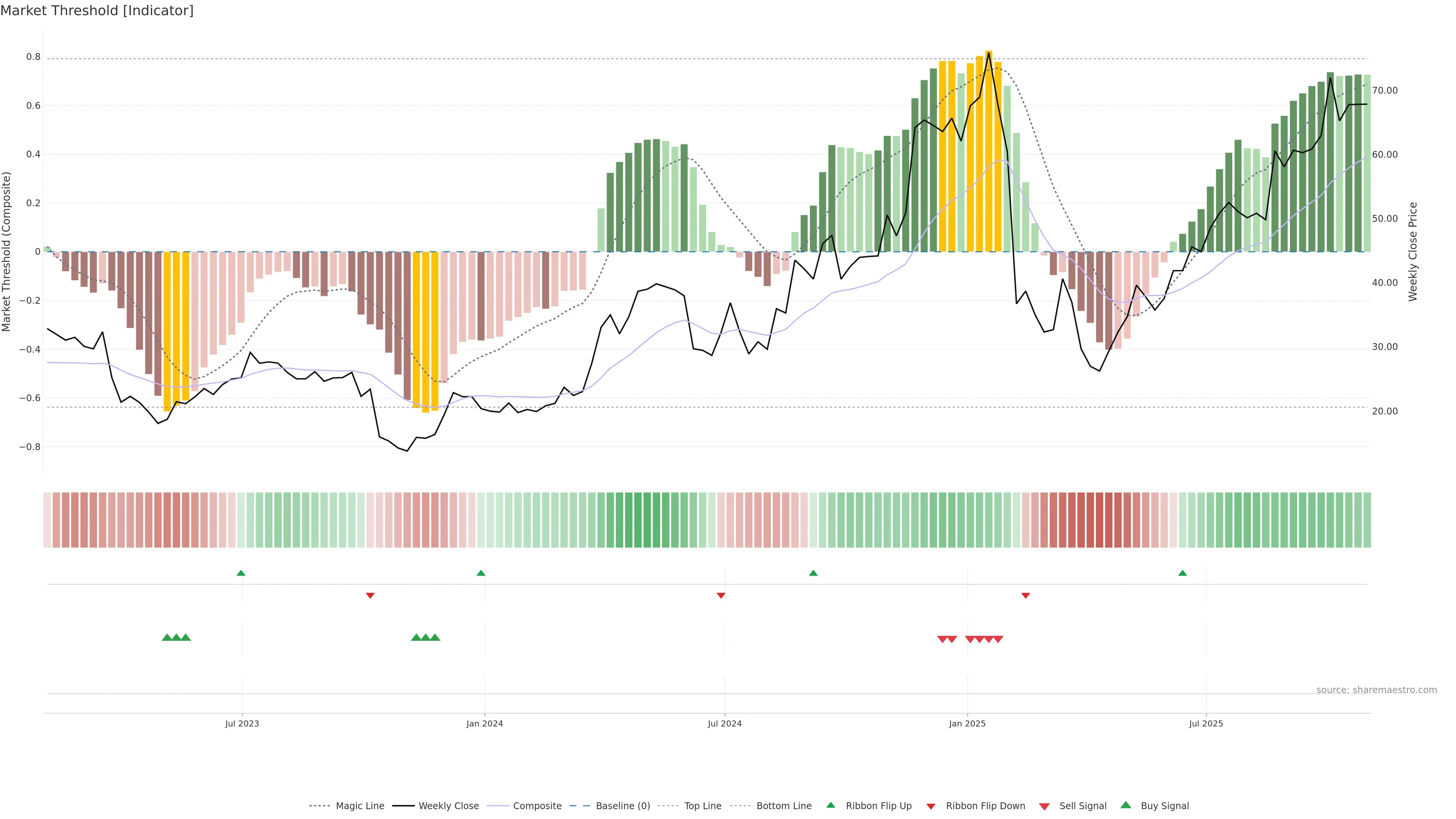Click the last red sell signal triangle
1456x819 pixels.
click(998, 639)
